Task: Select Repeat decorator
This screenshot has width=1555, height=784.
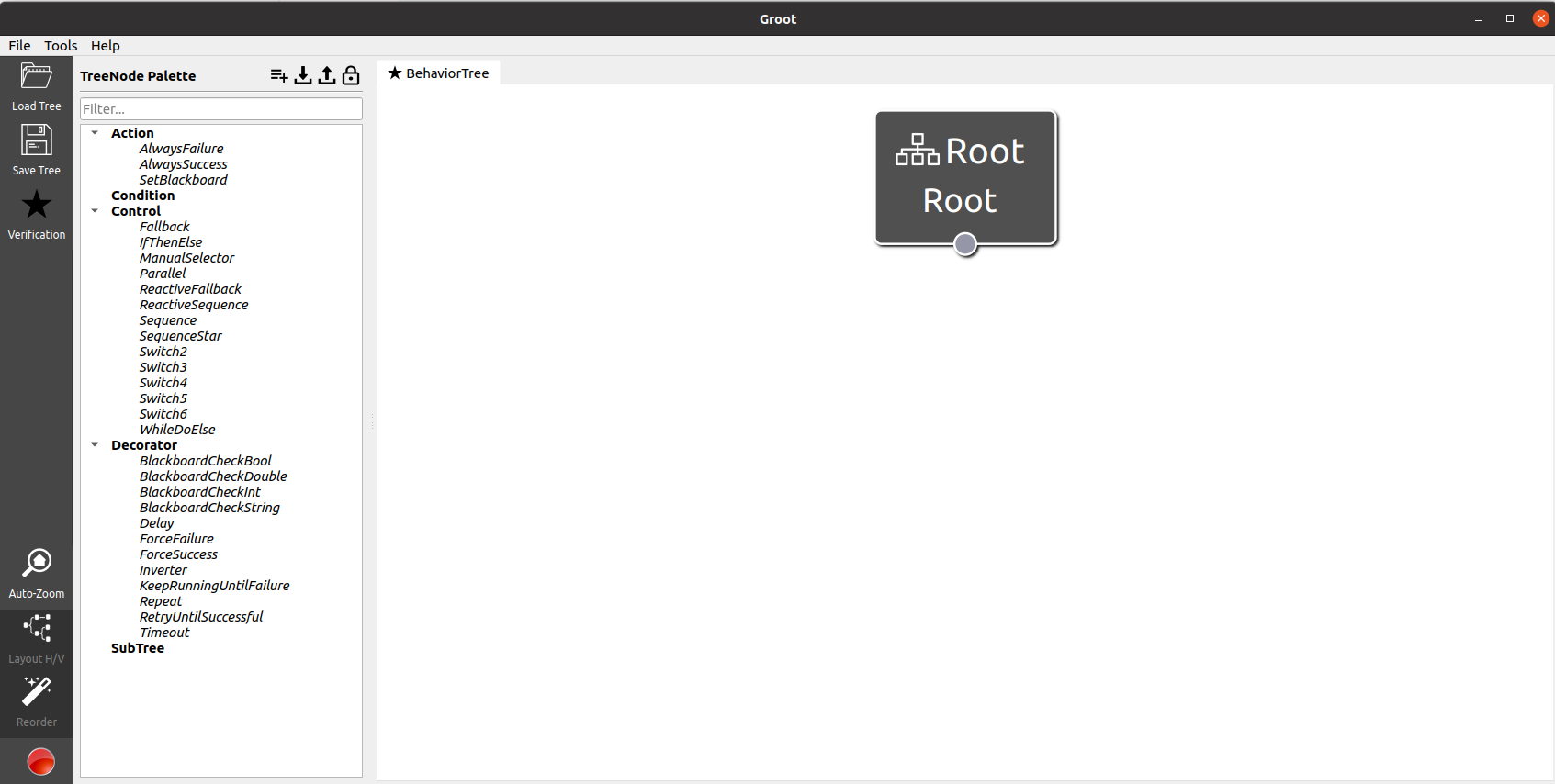Action: (x=161, y=601)
